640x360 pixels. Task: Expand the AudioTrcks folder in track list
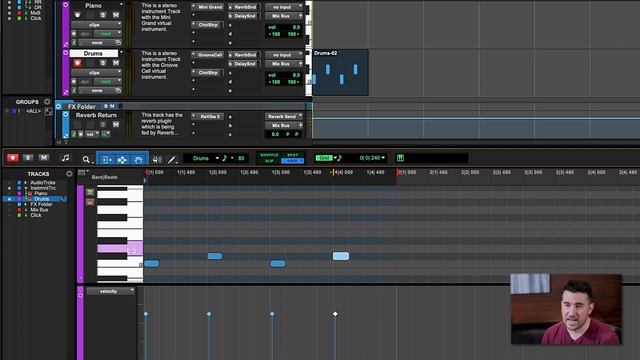tap(26, 182)
